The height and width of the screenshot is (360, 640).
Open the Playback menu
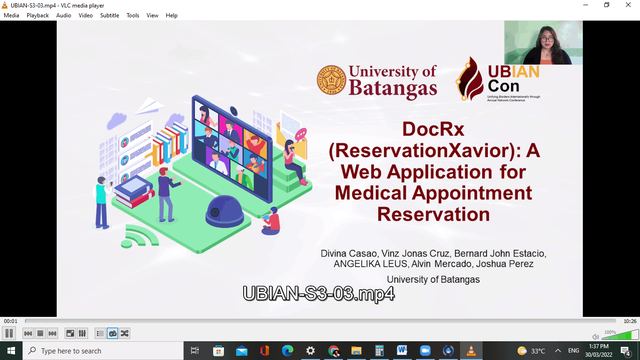tap(38, 16)
